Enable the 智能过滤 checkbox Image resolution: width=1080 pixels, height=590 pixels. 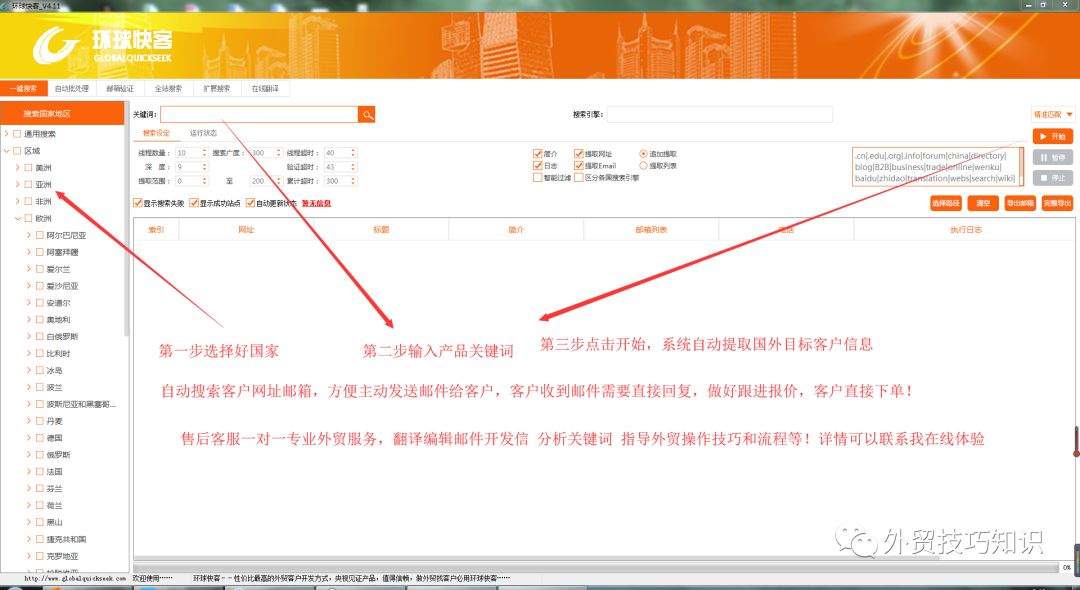point(536,177)
